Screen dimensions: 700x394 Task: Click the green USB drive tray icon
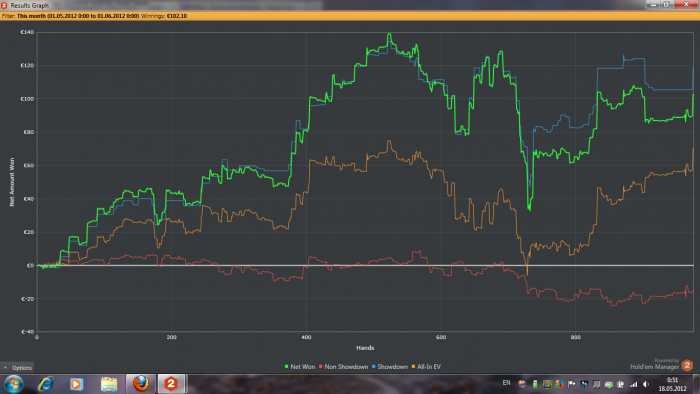coord(535,384)
